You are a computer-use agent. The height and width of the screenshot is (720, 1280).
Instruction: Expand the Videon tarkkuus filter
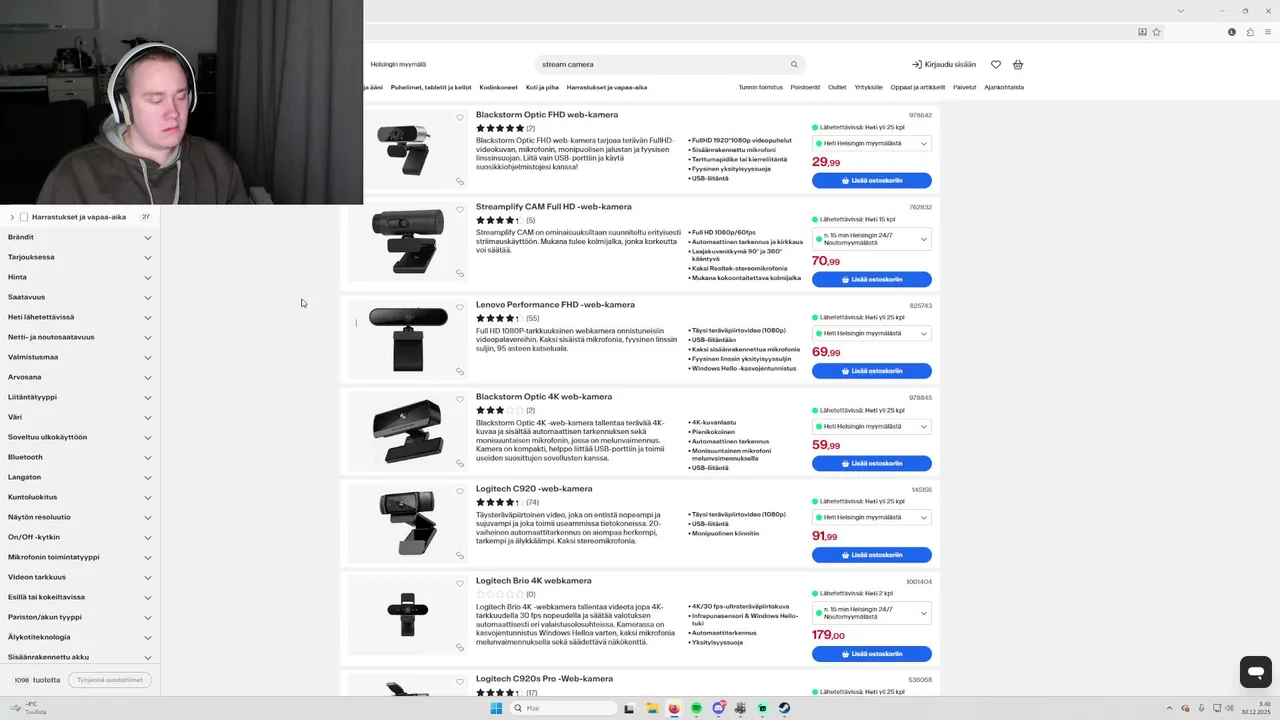[80, 577]
